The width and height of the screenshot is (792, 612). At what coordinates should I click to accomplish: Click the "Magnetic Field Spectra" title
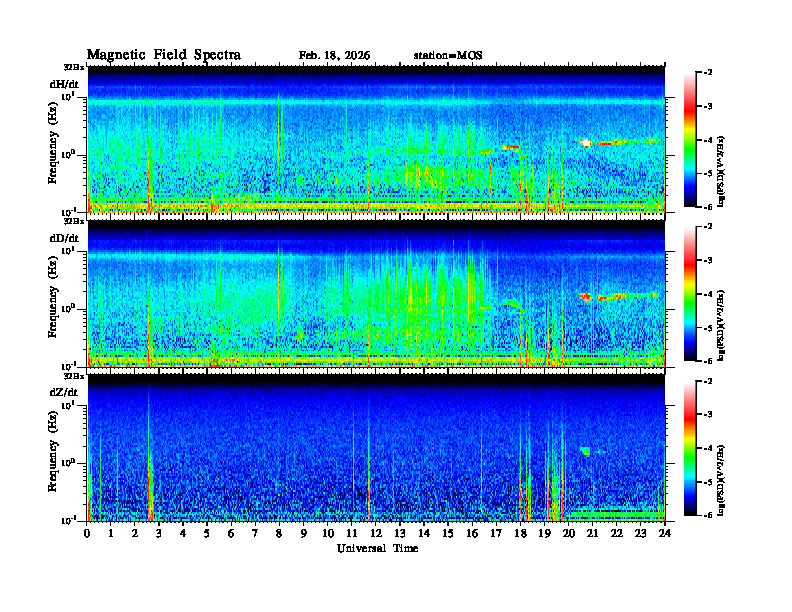point(164,55)
